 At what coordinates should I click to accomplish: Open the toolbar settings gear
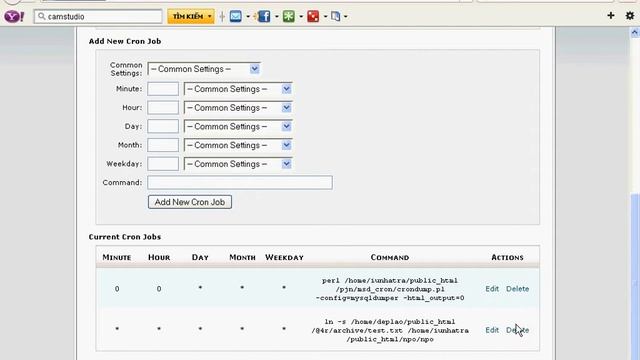point(630,16)
